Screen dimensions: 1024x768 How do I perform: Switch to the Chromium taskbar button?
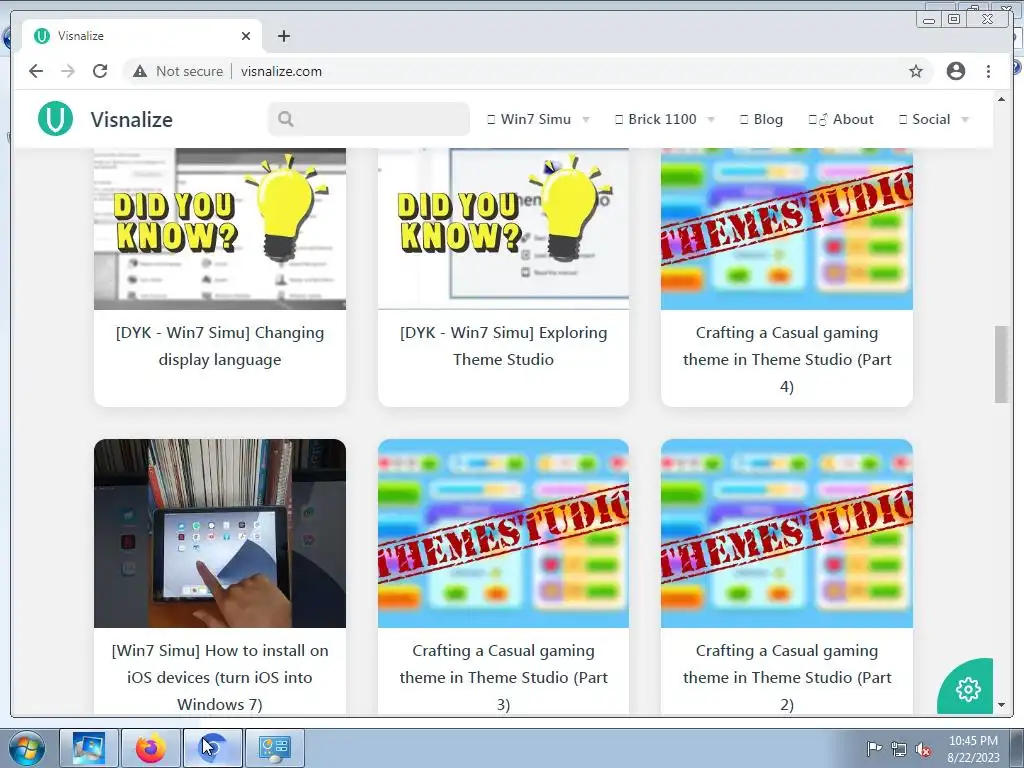pos(213,748)
